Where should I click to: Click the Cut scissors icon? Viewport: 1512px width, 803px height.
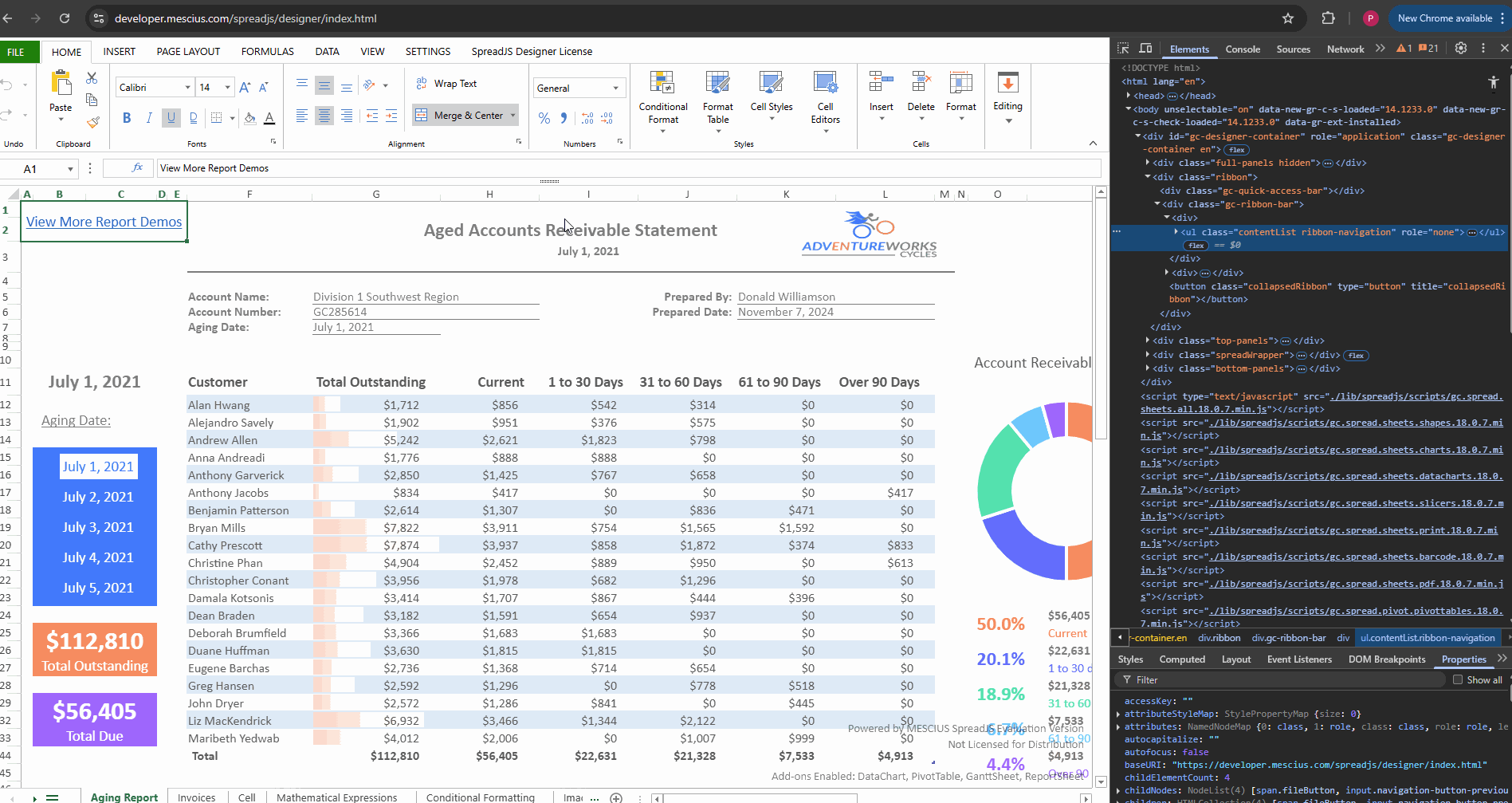click(92, 78)
